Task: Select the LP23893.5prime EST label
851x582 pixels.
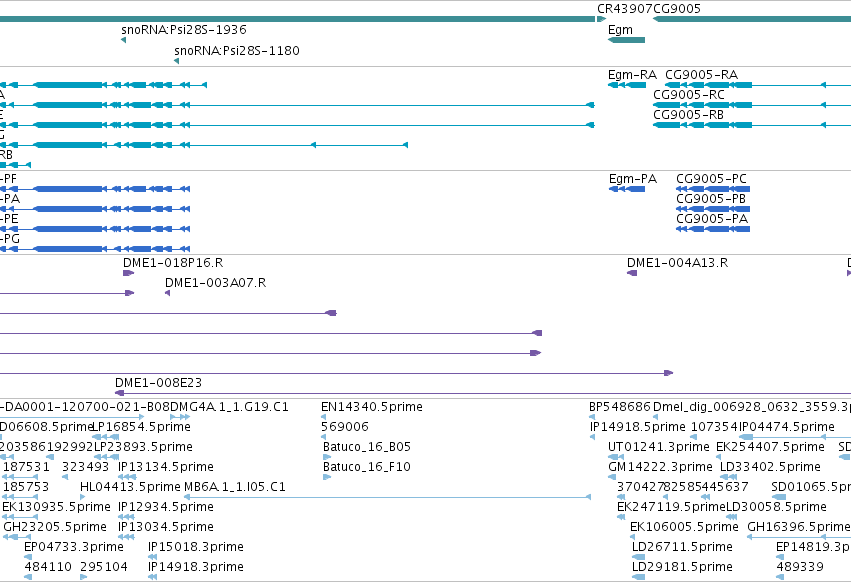Action: (x=144, y=447)
